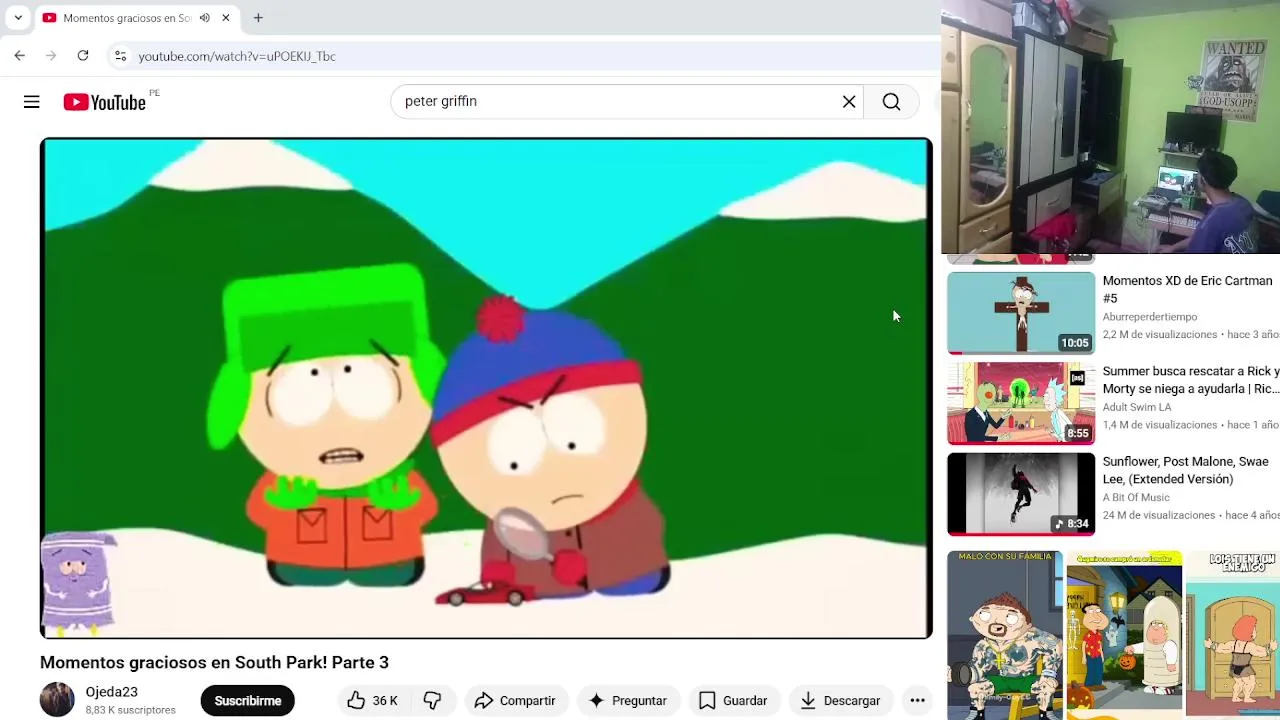Open Summer busca rescatar a Rick title
This screenshot has height=720, width=1280.
click(x=1191, y=380)
